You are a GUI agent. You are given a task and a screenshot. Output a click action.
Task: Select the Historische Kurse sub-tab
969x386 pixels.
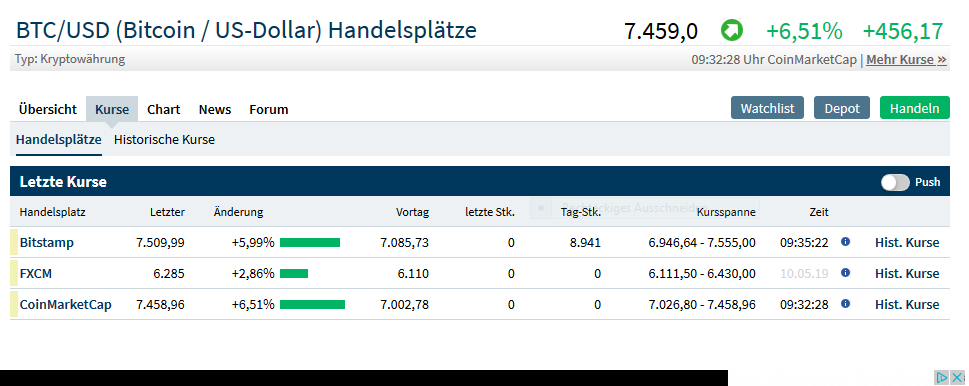point(164,140)
